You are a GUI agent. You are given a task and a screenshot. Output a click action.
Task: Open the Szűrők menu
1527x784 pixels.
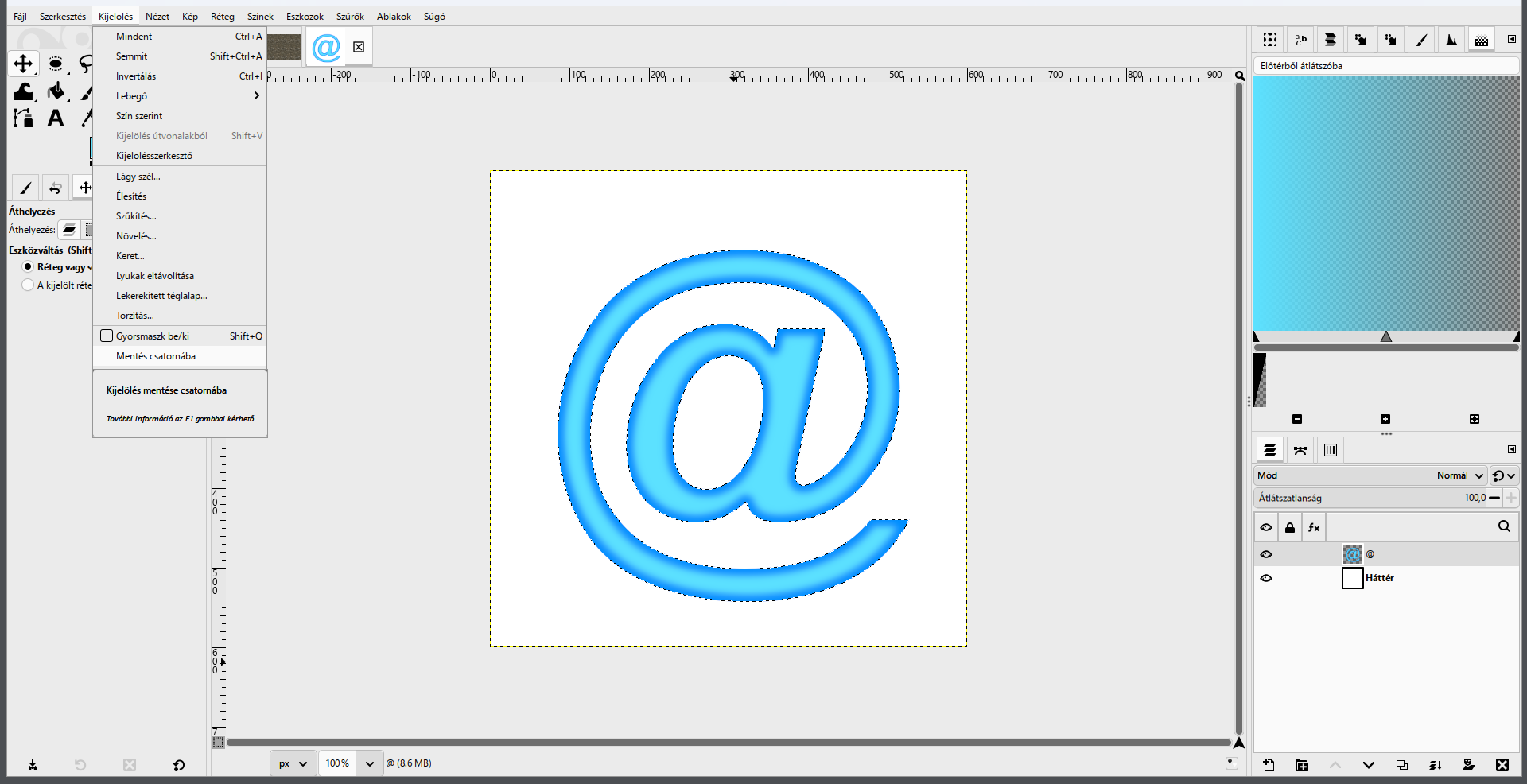coord(350,16)
